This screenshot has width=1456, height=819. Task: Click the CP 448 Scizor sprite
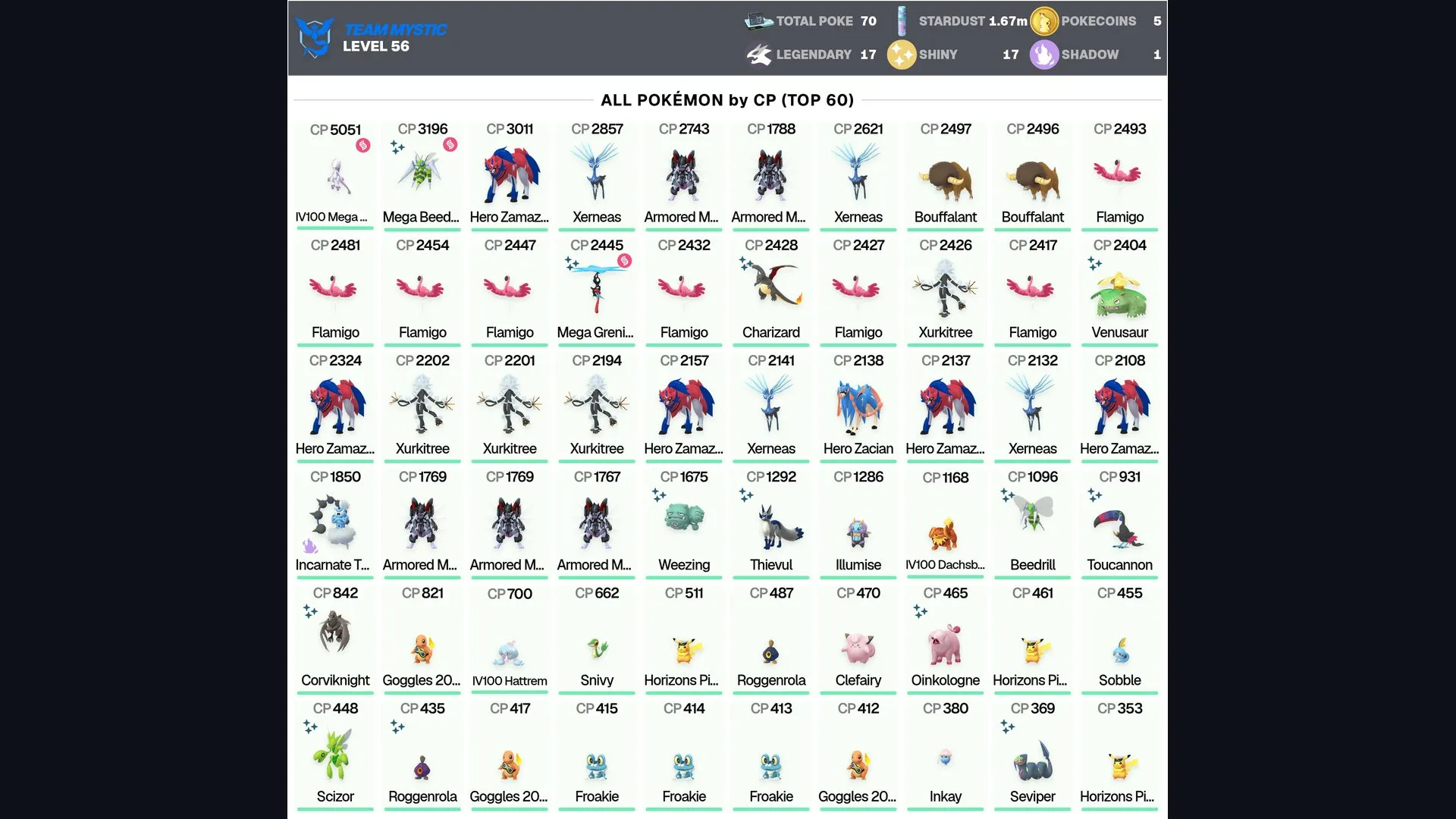[333, 754]
